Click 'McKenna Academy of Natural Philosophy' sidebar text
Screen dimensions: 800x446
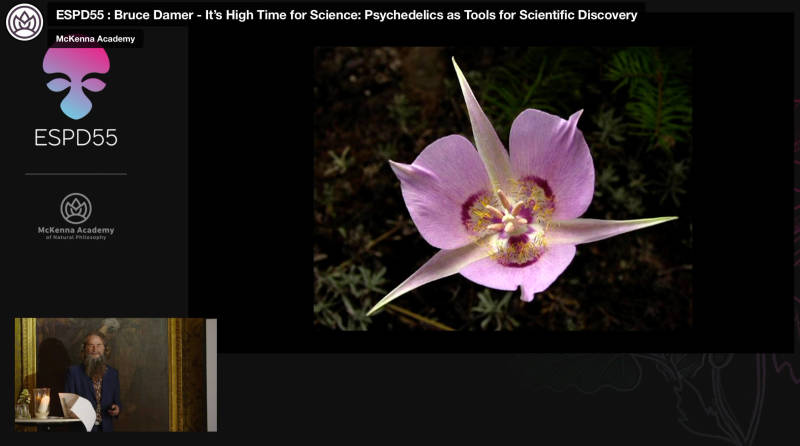tap(76, 233)
